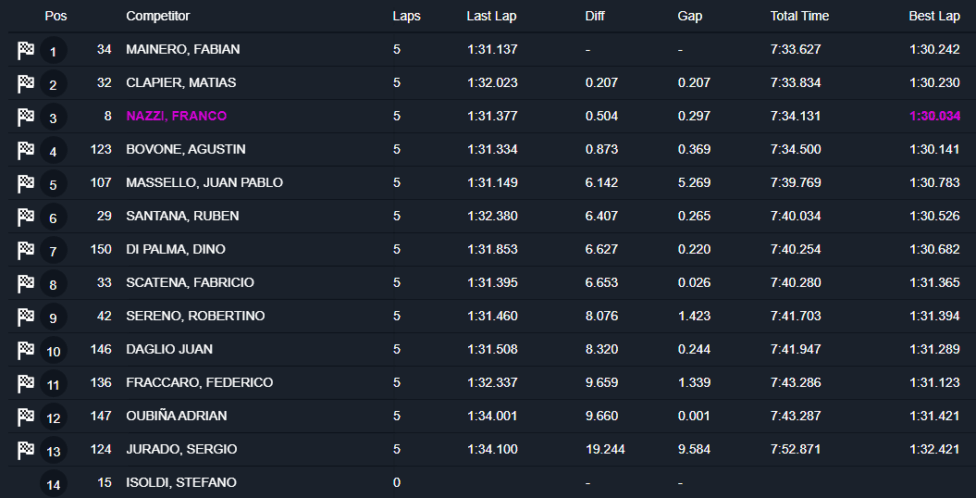
Task: Click the checkered flag for Massello, Juan Pablo
Action: click(25, 184)
